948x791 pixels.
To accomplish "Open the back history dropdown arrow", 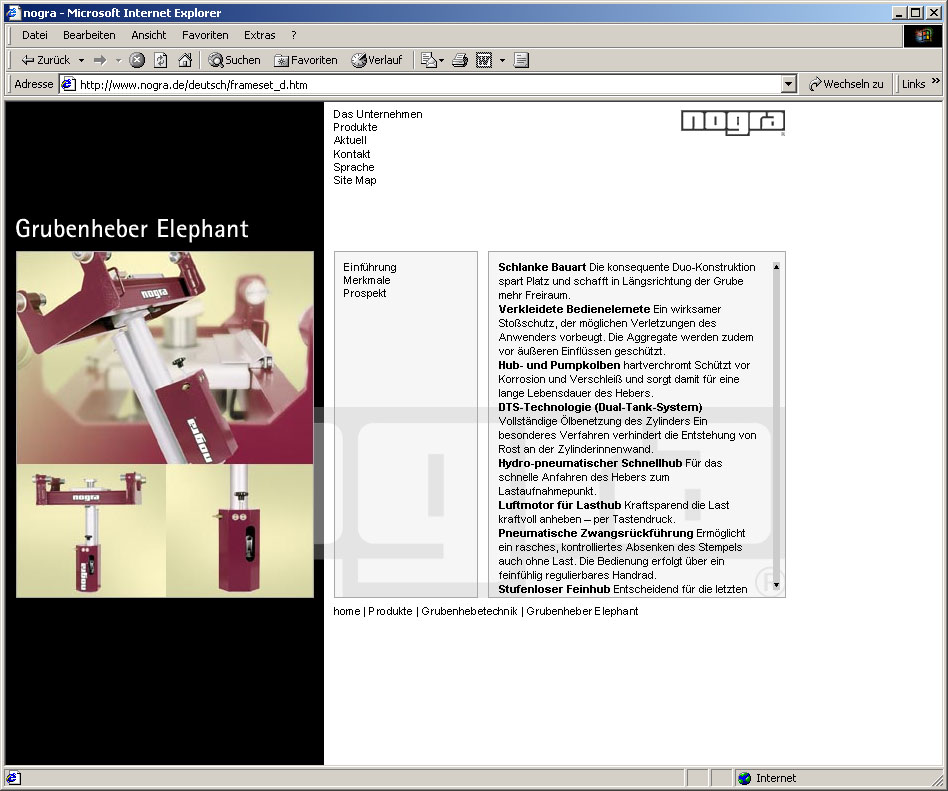I will pyautogui.click(x=81, y=60).
